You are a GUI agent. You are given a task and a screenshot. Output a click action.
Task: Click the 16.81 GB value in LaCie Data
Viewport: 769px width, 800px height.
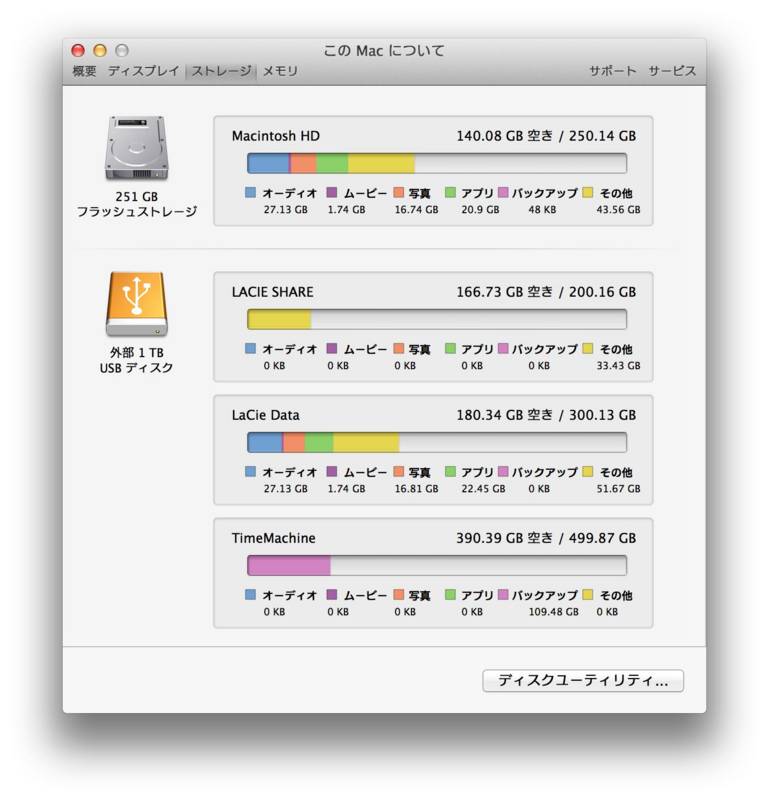tap(416, 488)
